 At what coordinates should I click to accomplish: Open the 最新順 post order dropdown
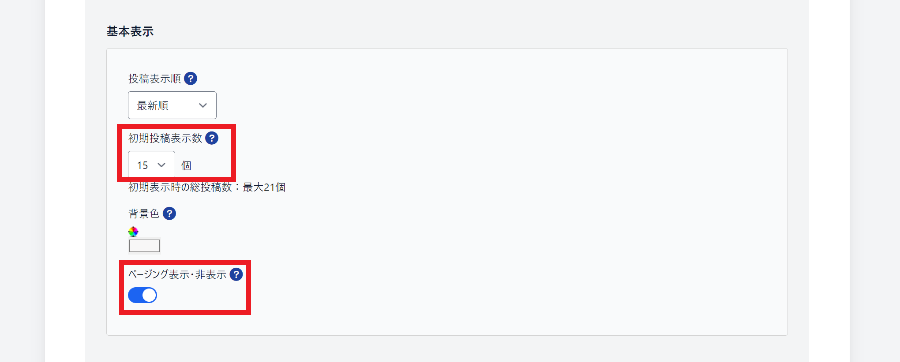tap(172, 106)
